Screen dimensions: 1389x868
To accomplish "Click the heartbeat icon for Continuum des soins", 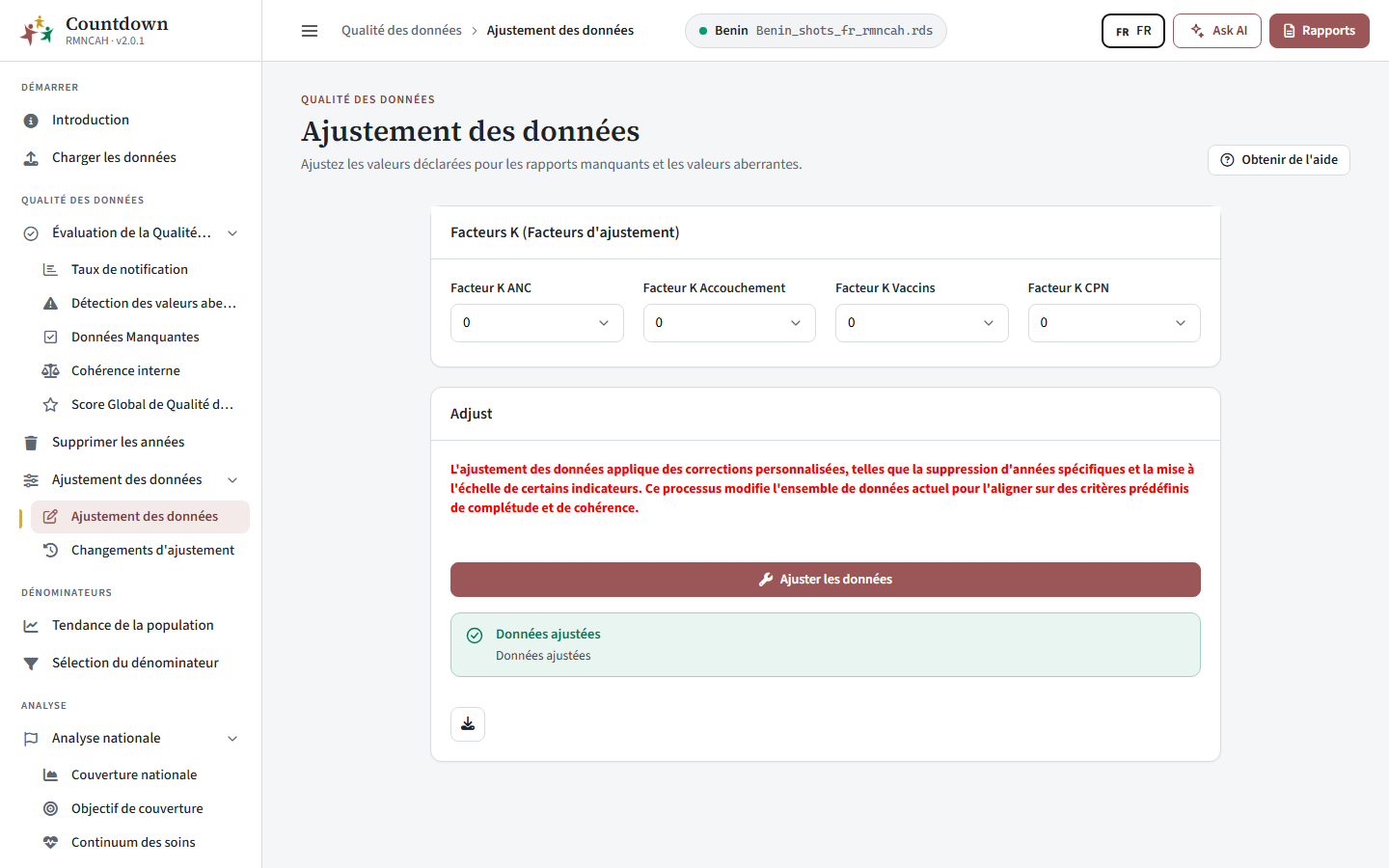I will (x=50, y=843).
